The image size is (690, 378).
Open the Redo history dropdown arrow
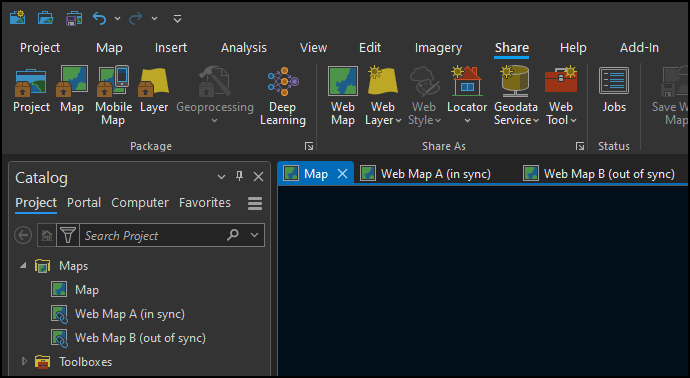point(154,18)
